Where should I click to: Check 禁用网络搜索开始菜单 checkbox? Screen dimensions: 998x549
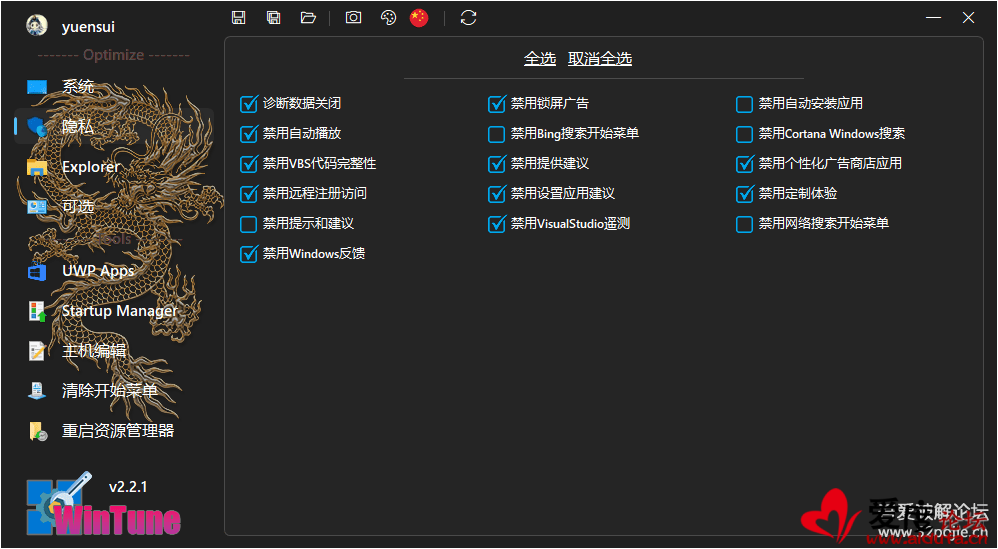point(745,224)
